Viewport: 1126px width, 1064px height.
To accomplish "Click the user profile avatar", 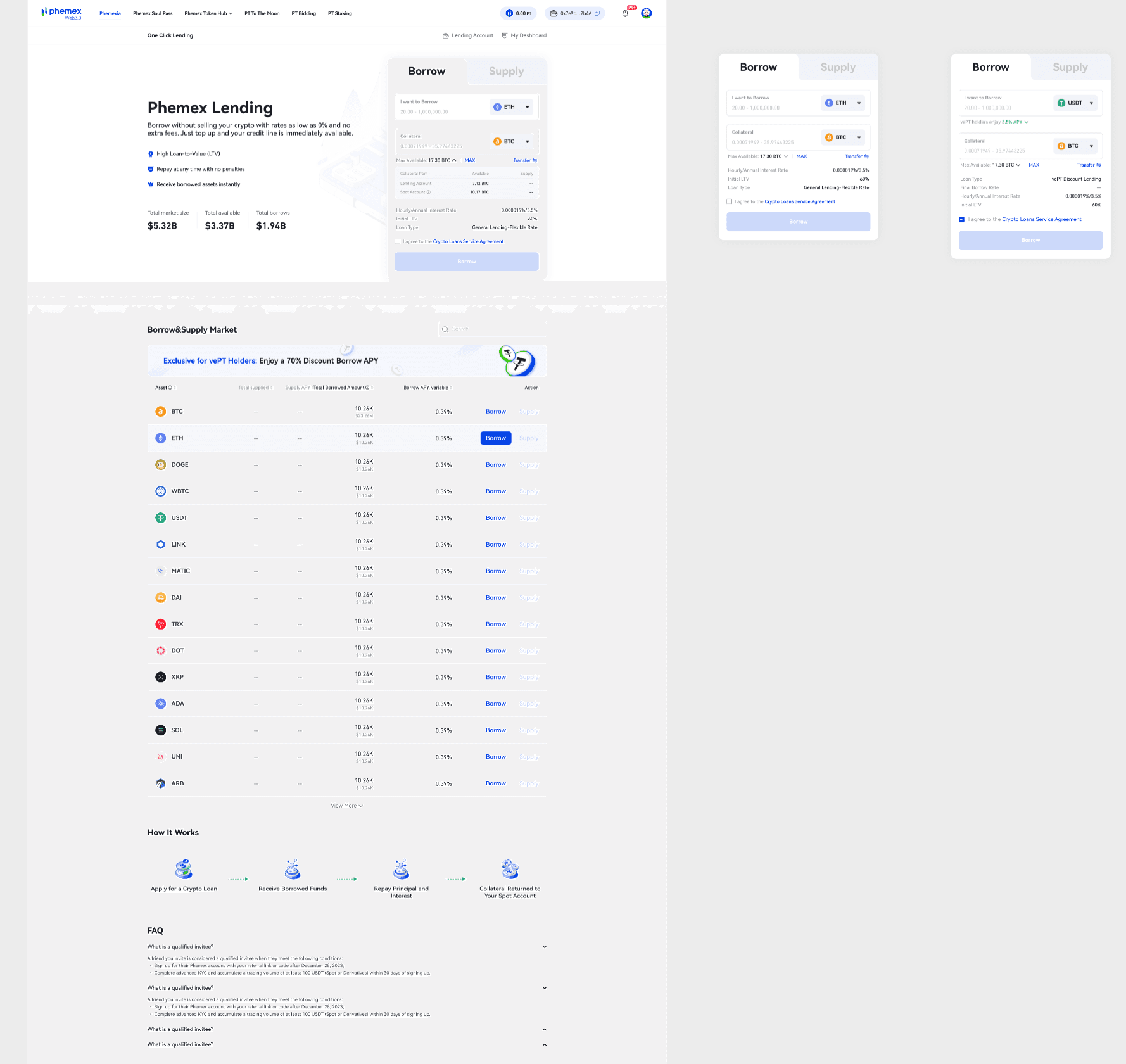I will [x=646, y=13].
